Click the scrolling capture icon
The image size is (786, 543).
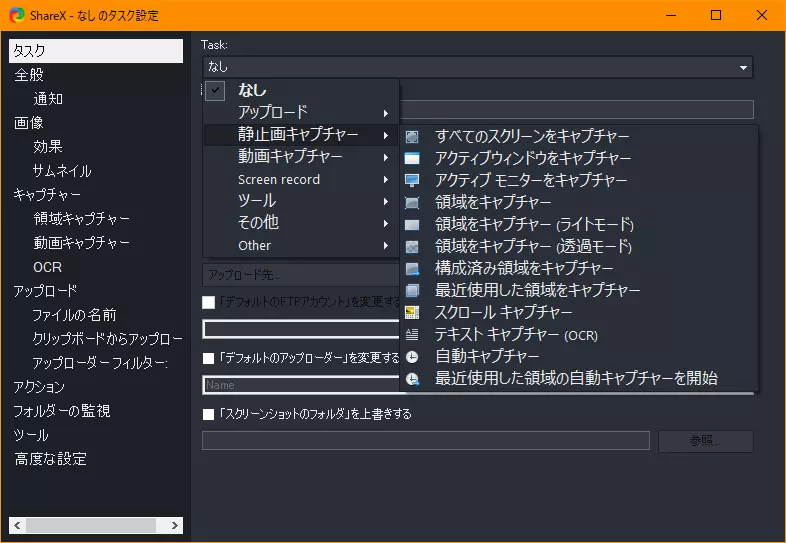(x=412, y=313)
